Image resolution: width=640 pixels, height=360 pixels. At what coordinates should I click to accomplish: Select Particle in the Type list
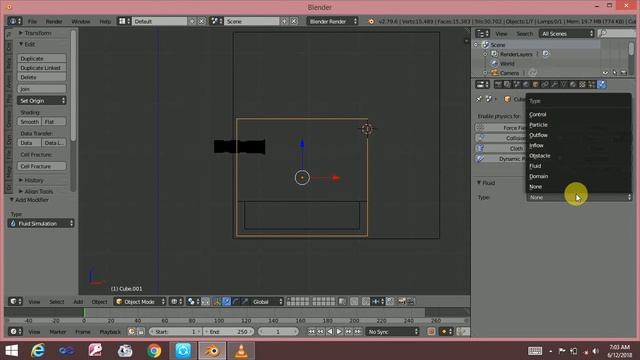point(578,125)
